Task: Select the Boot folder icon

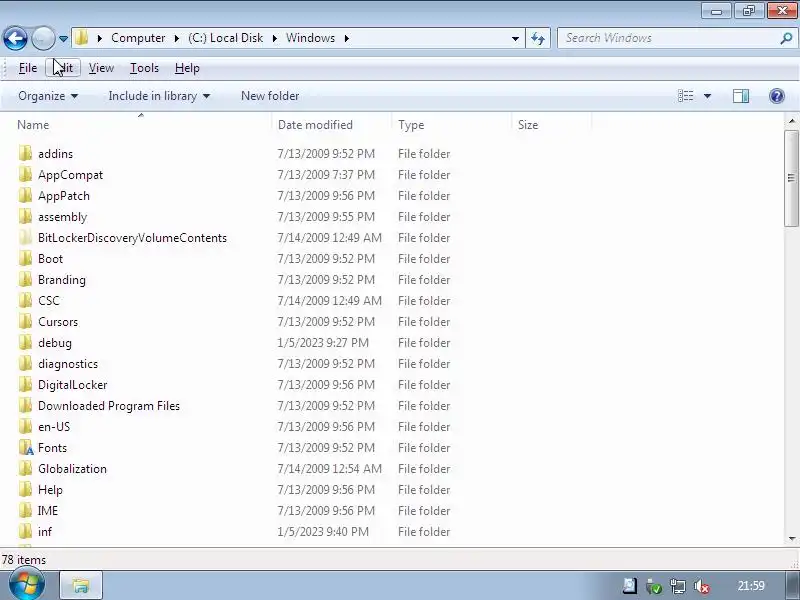Action: click(25, 259)
